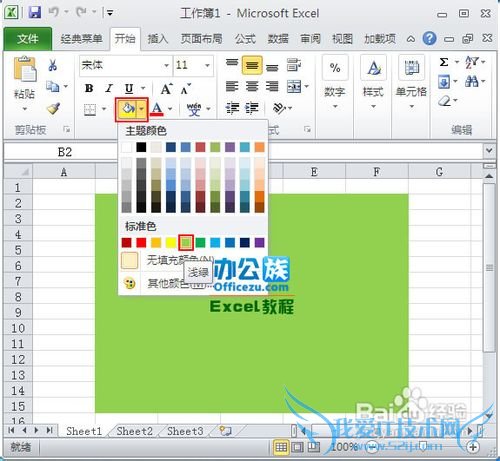Viewport: 500px width, 461px height.
Task: Switch to the 经典菜单 tab
Action: tap(81, 39)
